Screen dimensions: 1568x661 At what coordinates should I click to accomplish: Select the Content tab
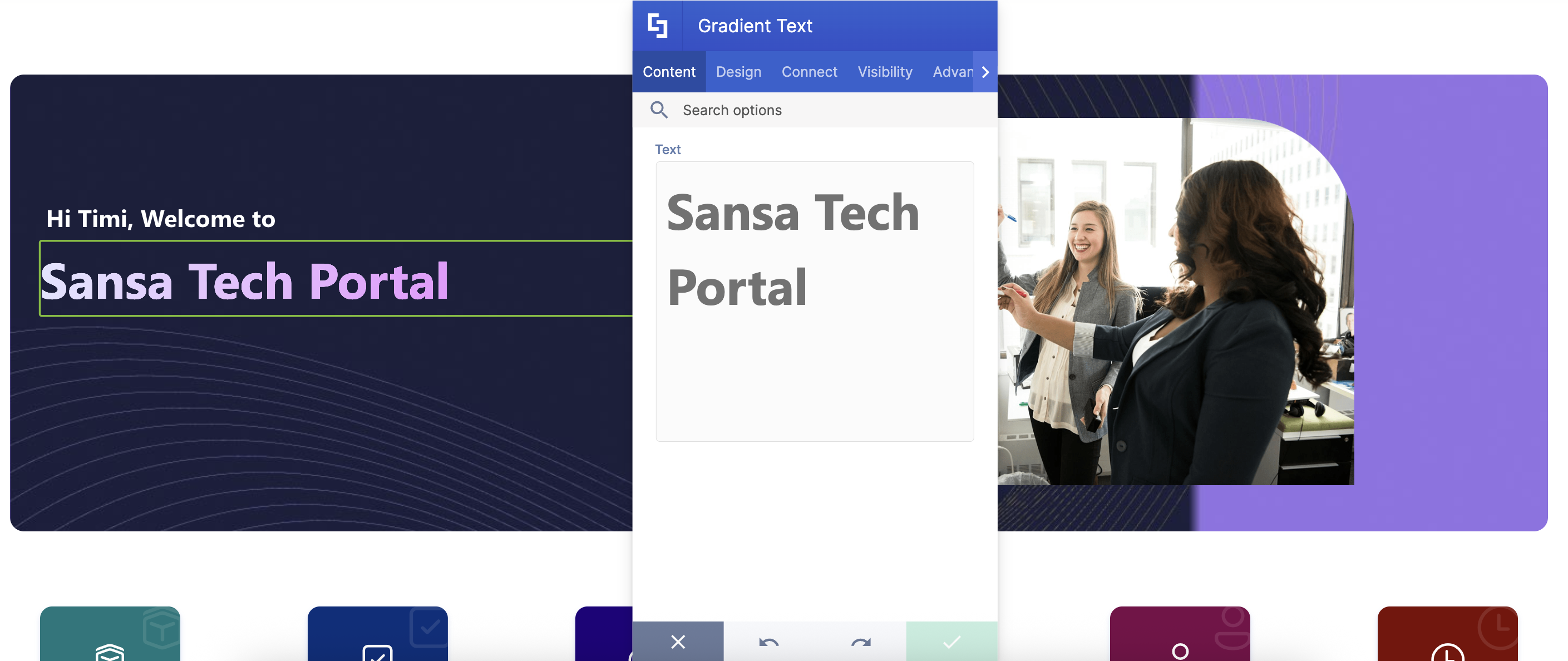tap(669, 72)
